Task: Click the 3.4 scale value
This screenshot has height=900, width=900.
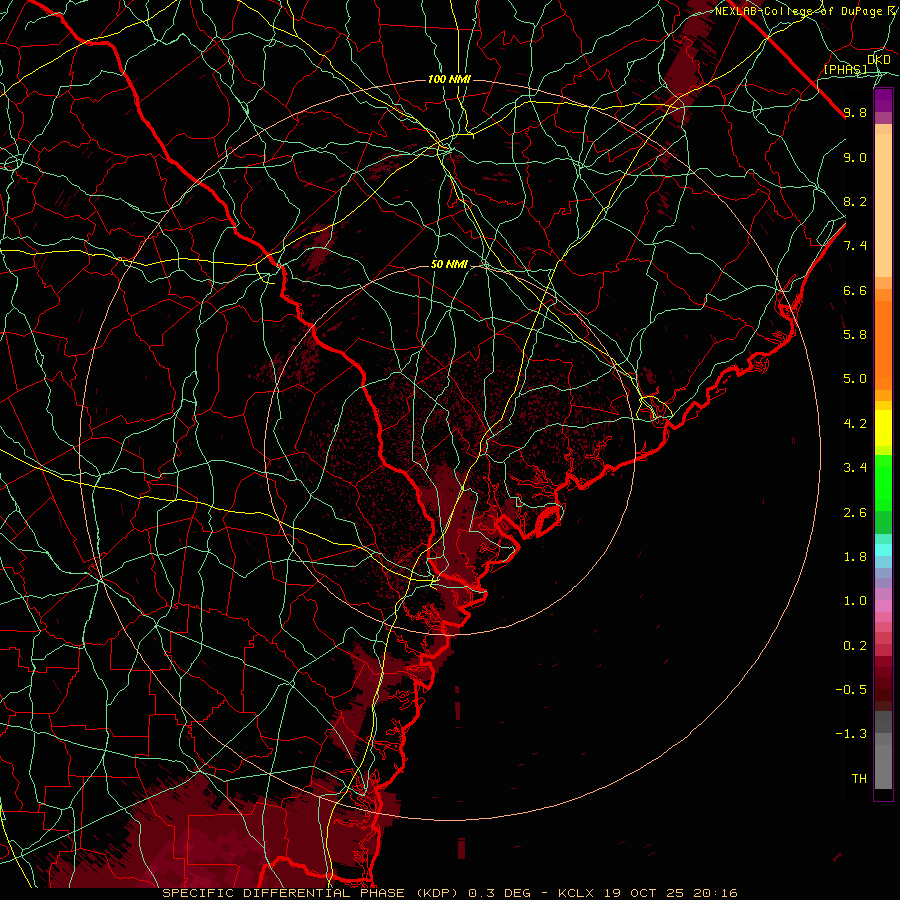Action: click(855, 468)
